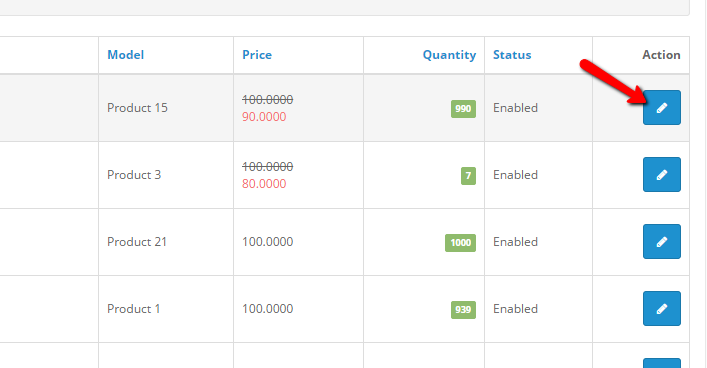Click the quantity badge showing 7

[468, 176]
